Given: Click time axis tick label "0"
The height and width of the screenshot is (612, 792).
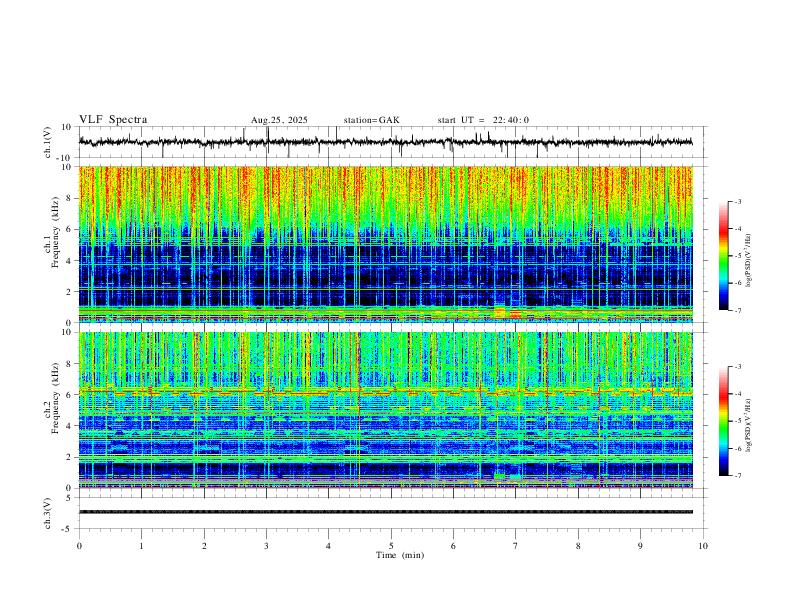Looking at the screenshot, I should (79, 546).
